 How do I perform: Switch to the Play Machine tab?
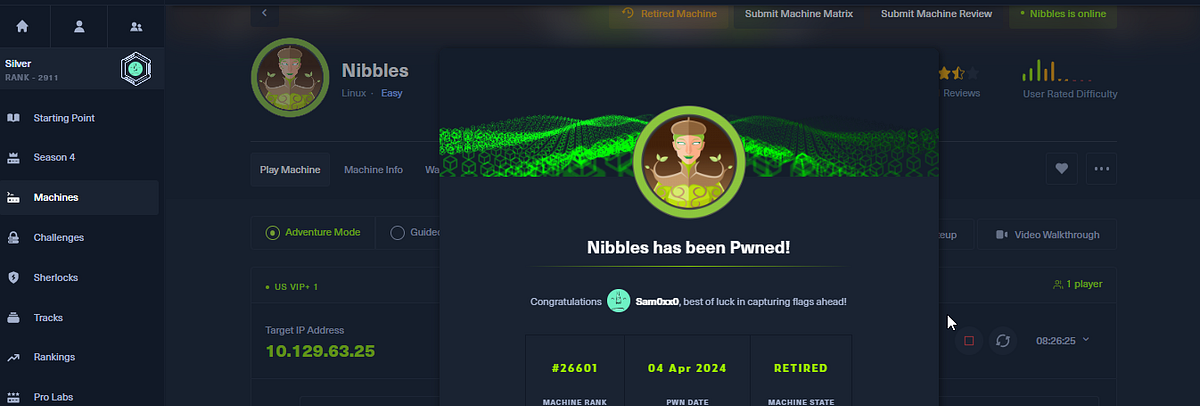point(290,170)
